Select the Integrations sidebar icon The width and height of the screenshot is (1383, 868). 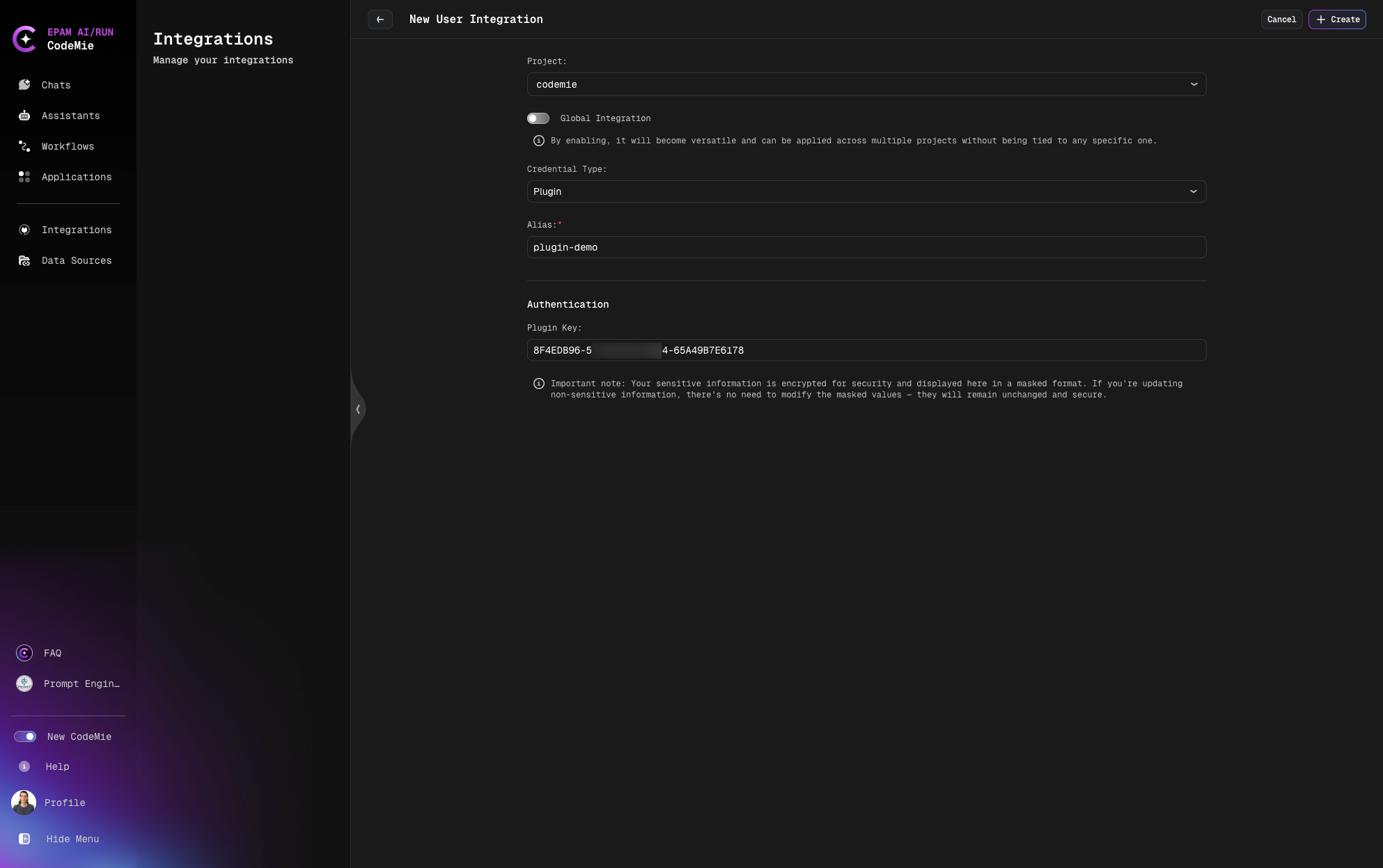(x=24, y=230)
